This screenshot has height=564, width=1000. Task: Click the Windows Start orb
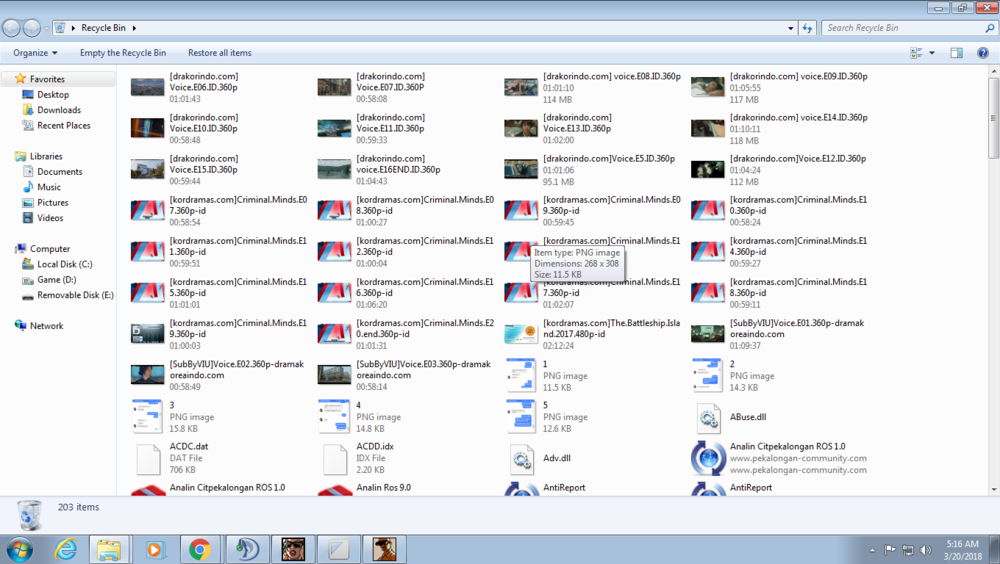[20, 549]
